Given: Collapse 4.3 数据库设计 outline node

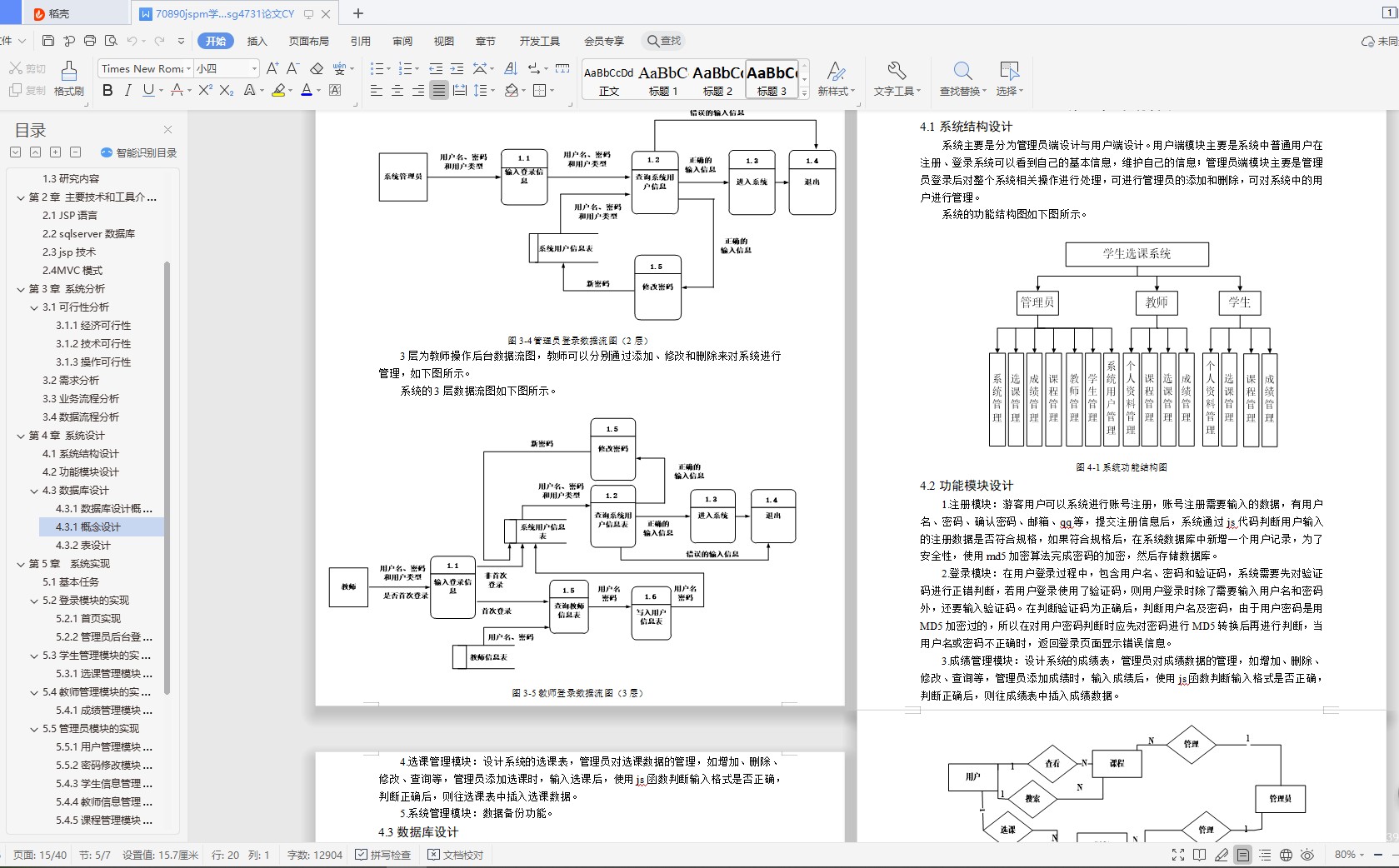Looking at the screenshot, I should pos(35,491).
